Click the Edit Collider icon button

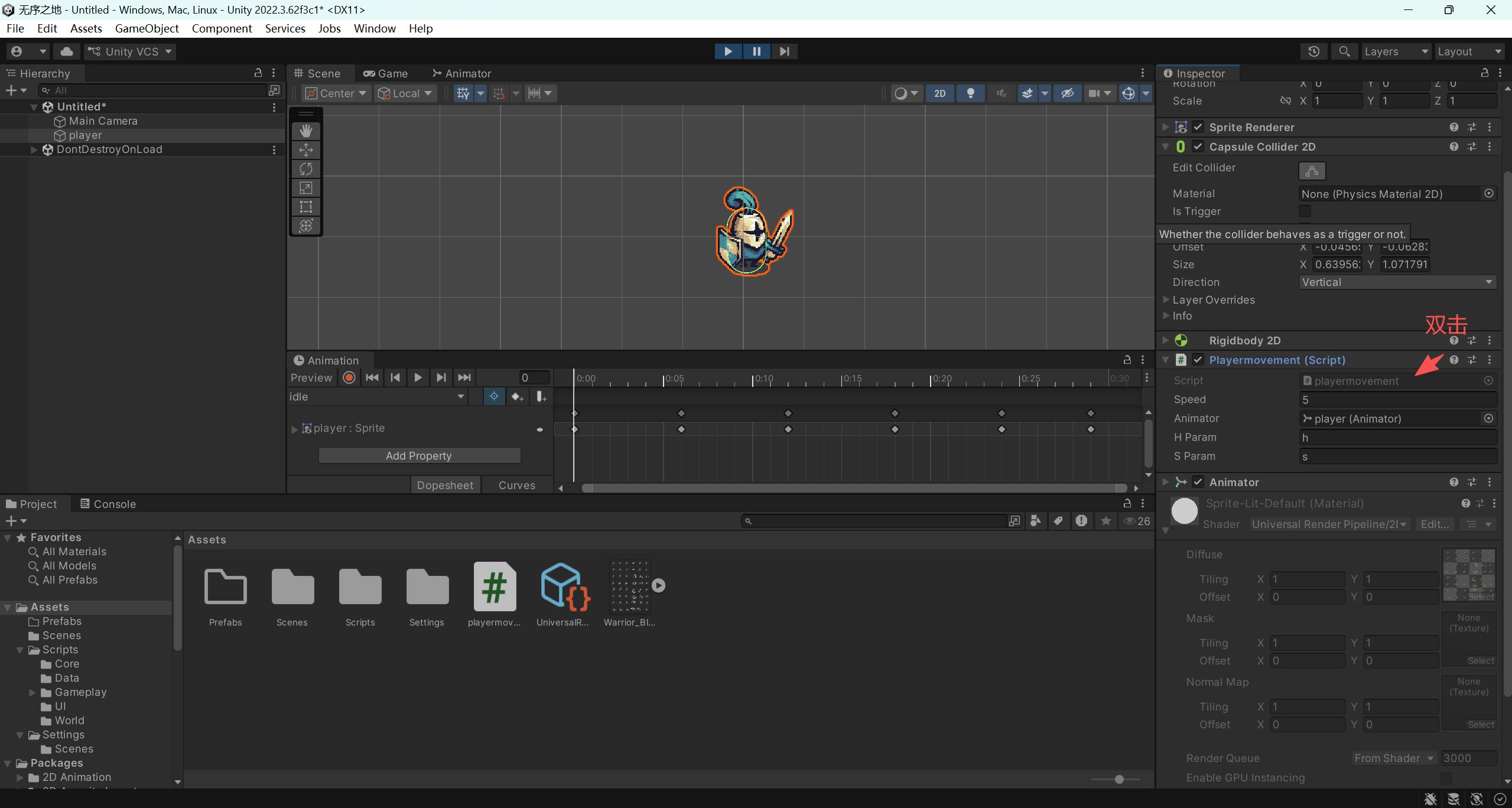tap(1312, 171)
